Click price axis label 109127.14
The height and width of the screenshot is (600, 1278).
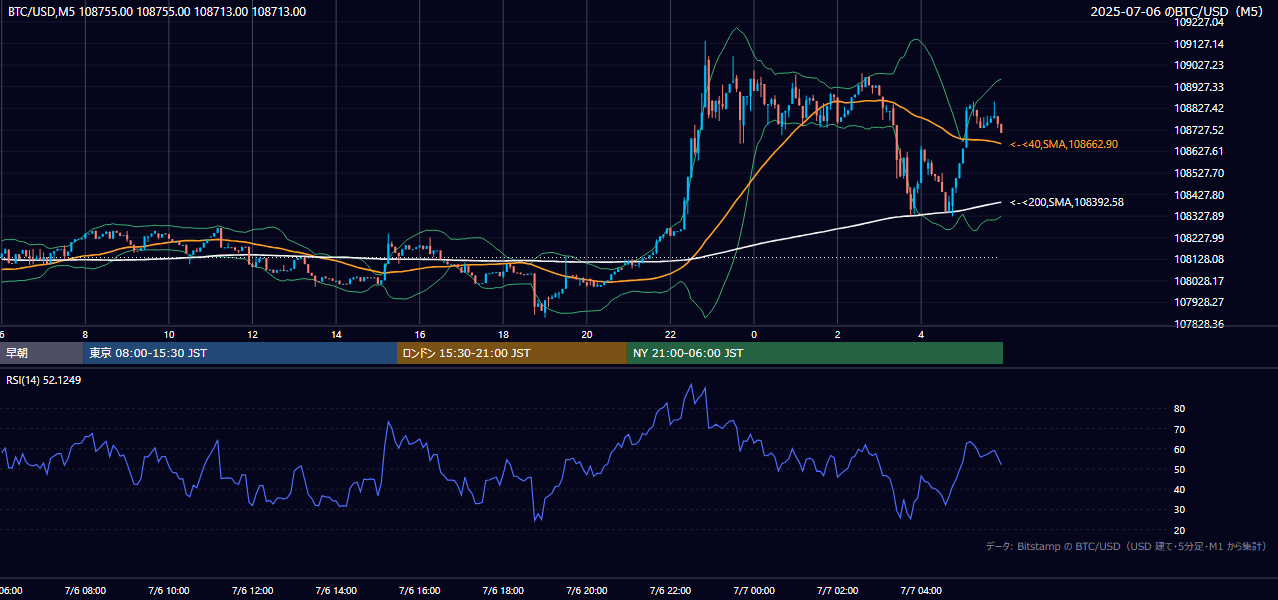coord(1199,44)
